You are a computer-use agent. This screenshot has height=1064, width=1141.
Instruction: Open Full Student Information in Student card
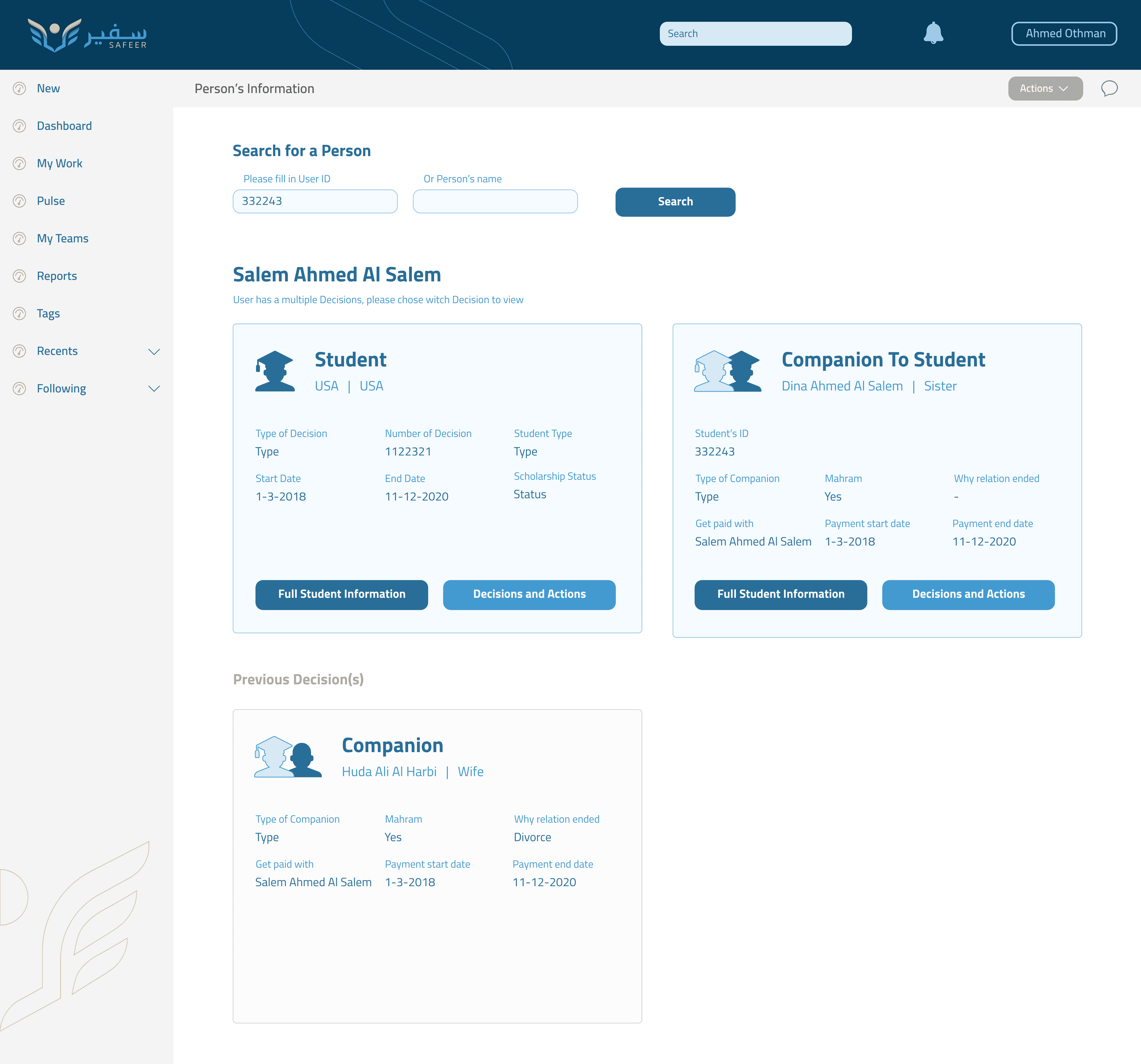[x=342, y=594]
